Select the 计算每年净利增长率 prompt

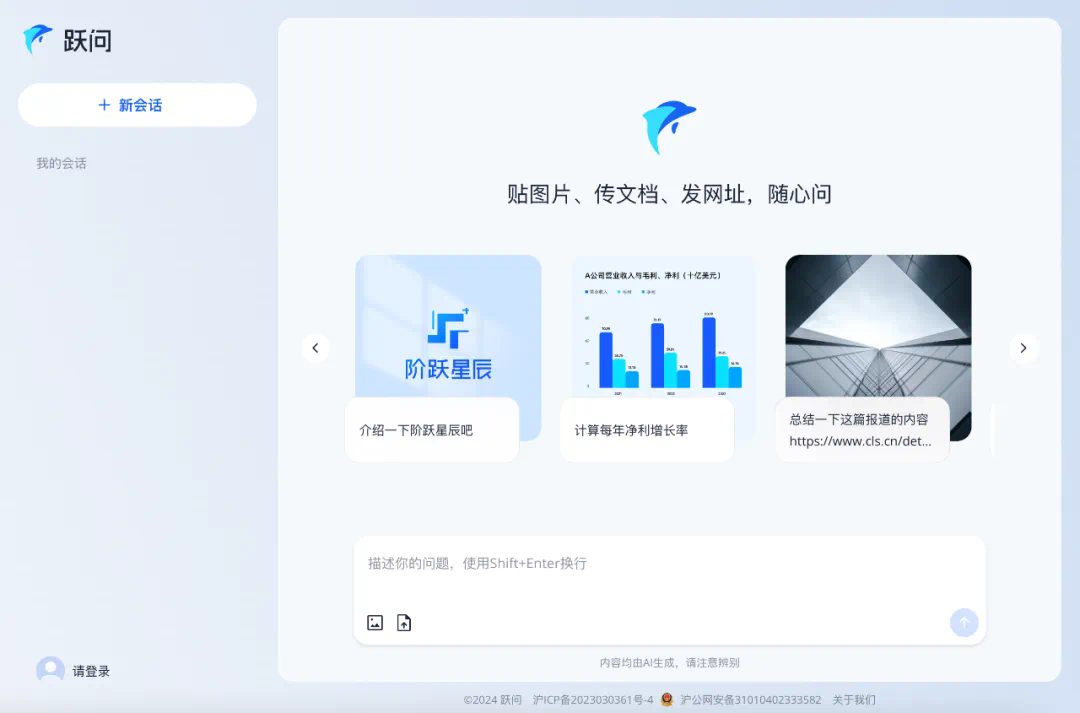tap(647, 430)
